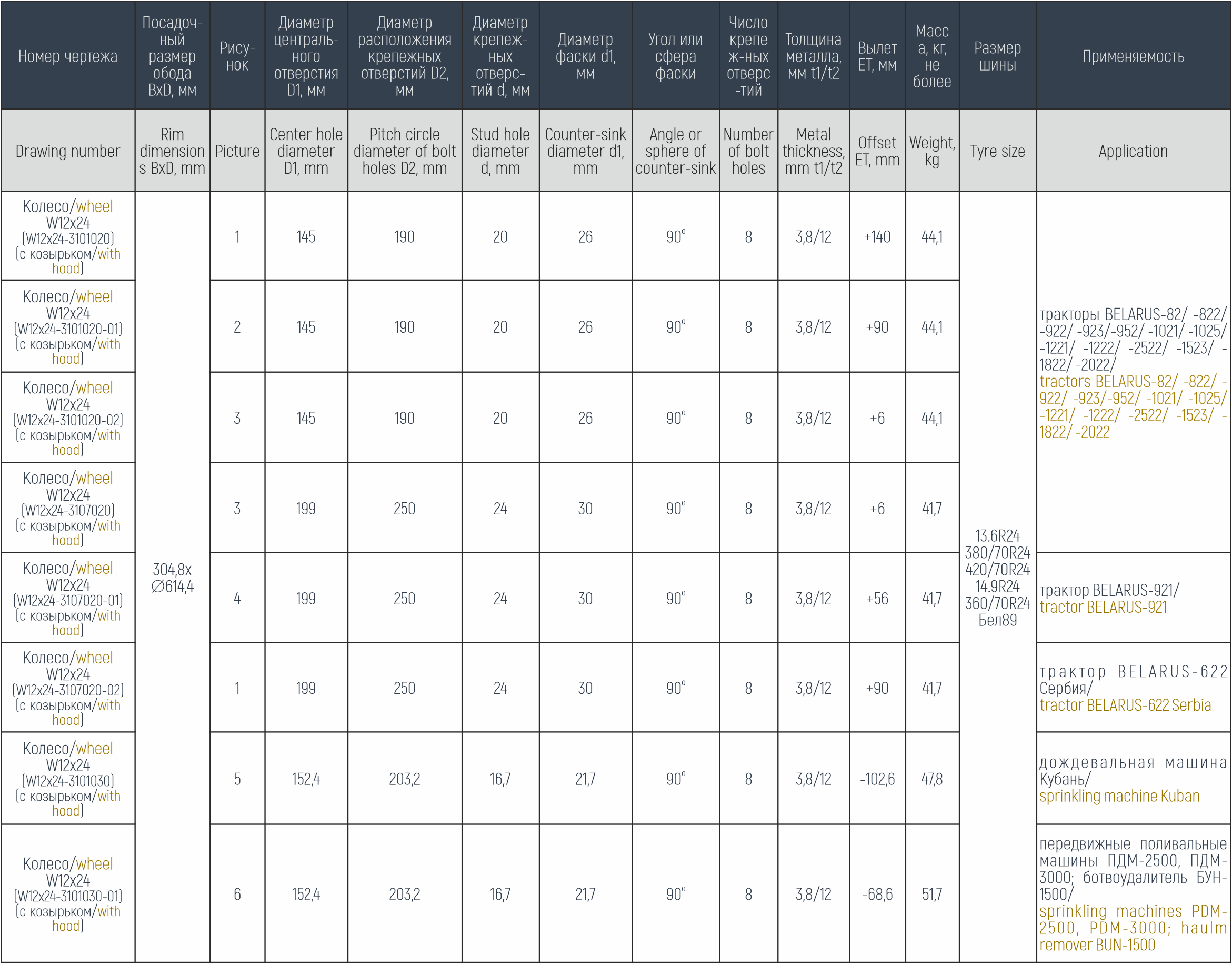Click 'sprinkling machine Kuban' application text

coord(1119,797)
